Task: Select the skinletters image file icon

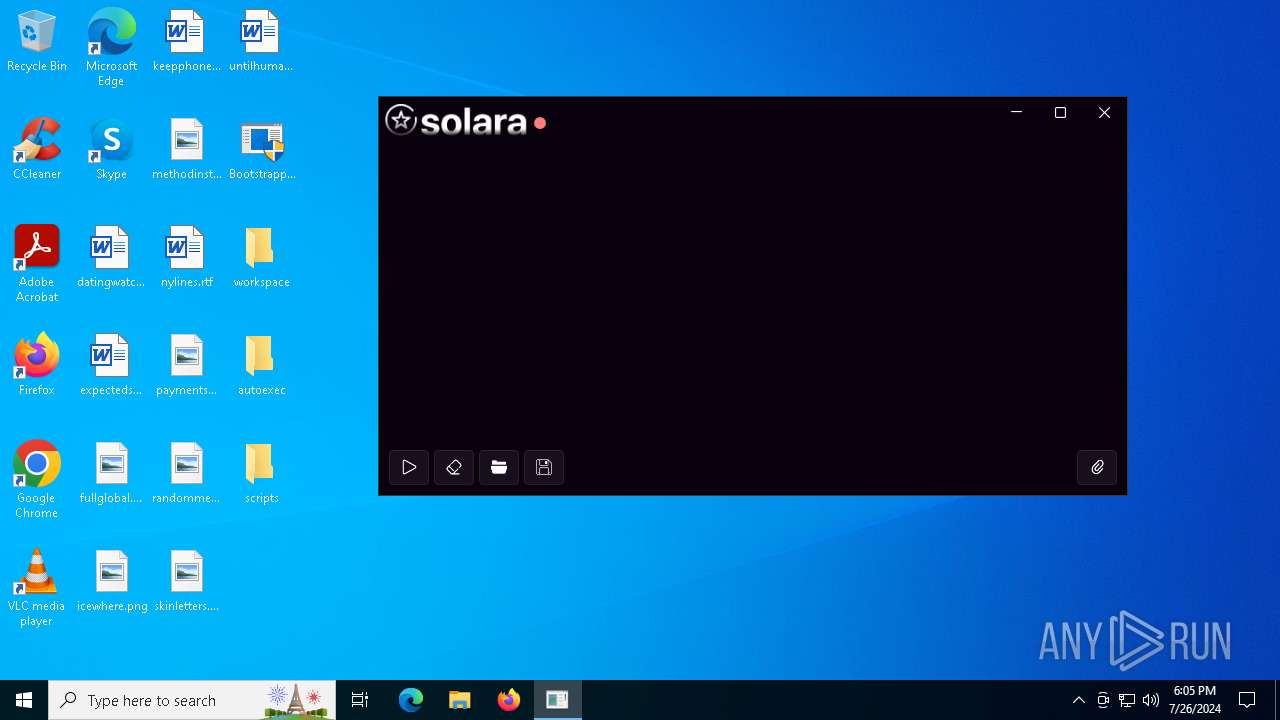Action: tap(186, 582)
